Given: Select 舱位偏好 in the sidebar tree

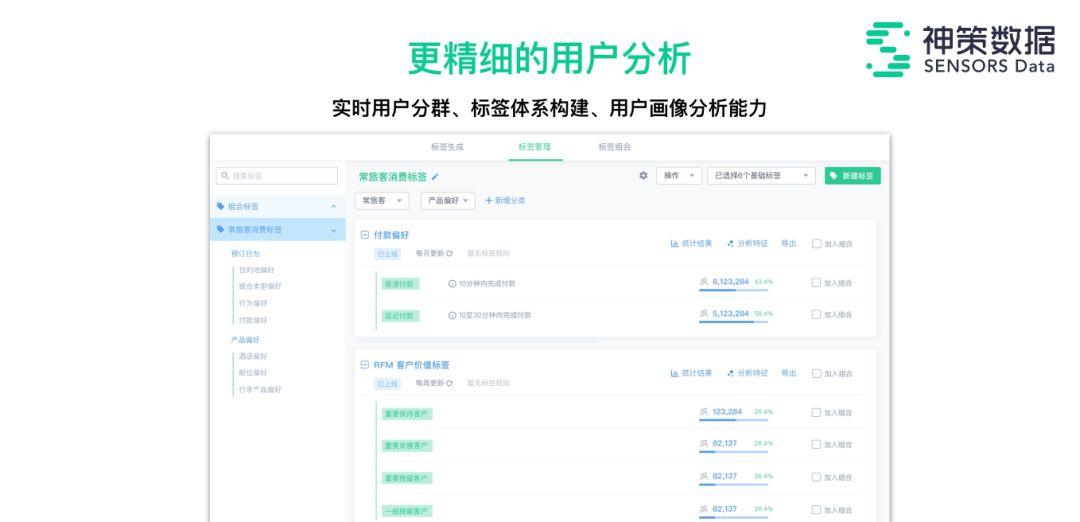Looking at the screenshot, I should click(x=253, y=373).
